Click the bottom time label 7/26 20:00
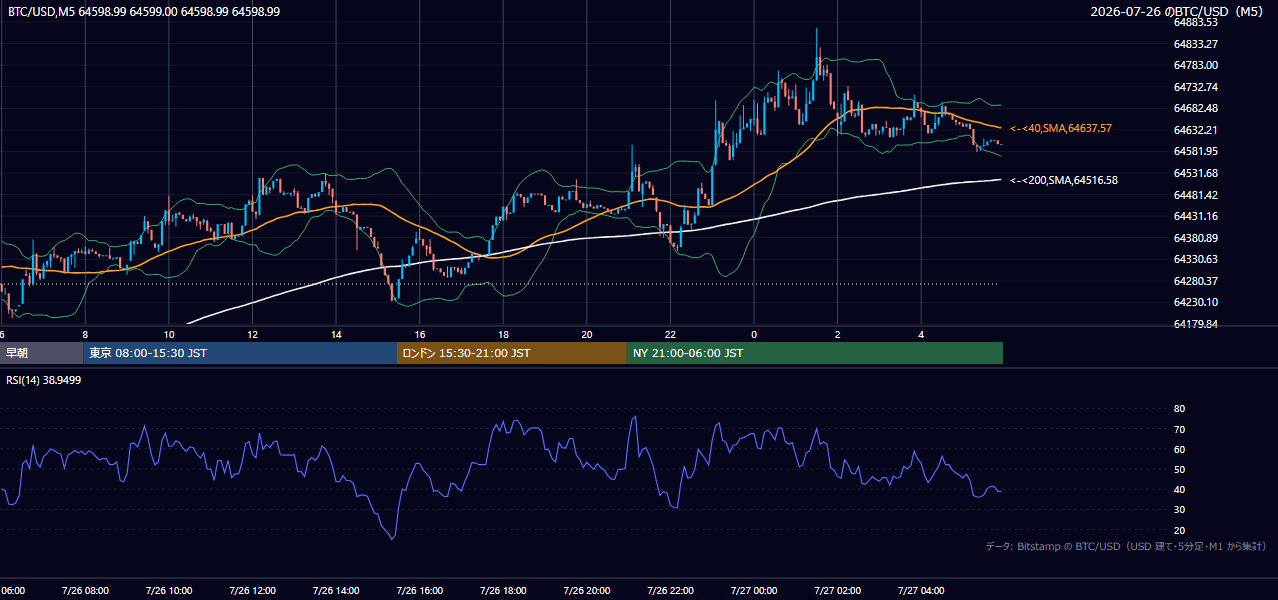Viewport: 1278px width, 600px height. pyautogui.click(x=587, y=590)
